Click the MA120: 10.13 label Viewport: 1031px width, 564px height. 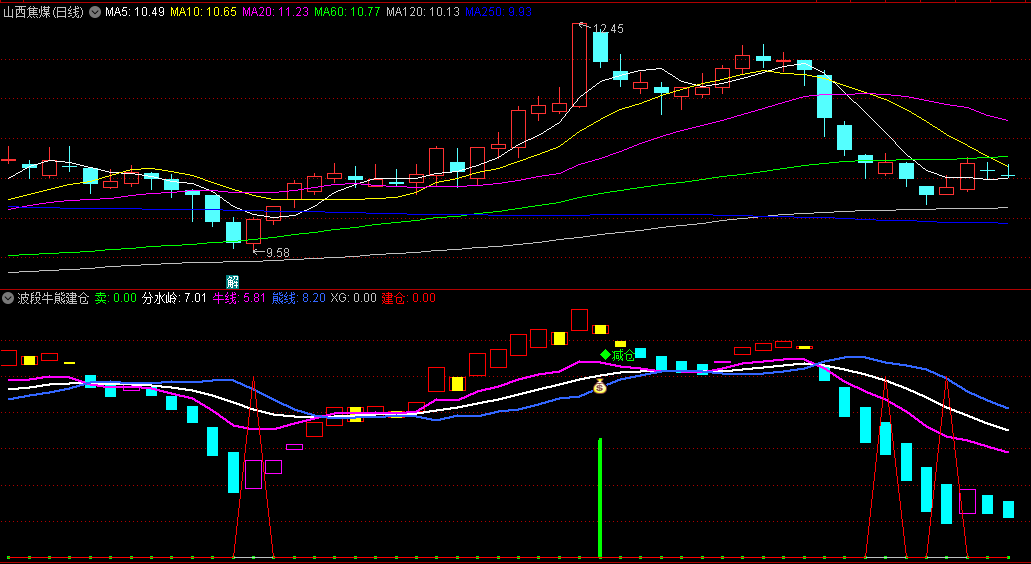[x=423, y=12]
